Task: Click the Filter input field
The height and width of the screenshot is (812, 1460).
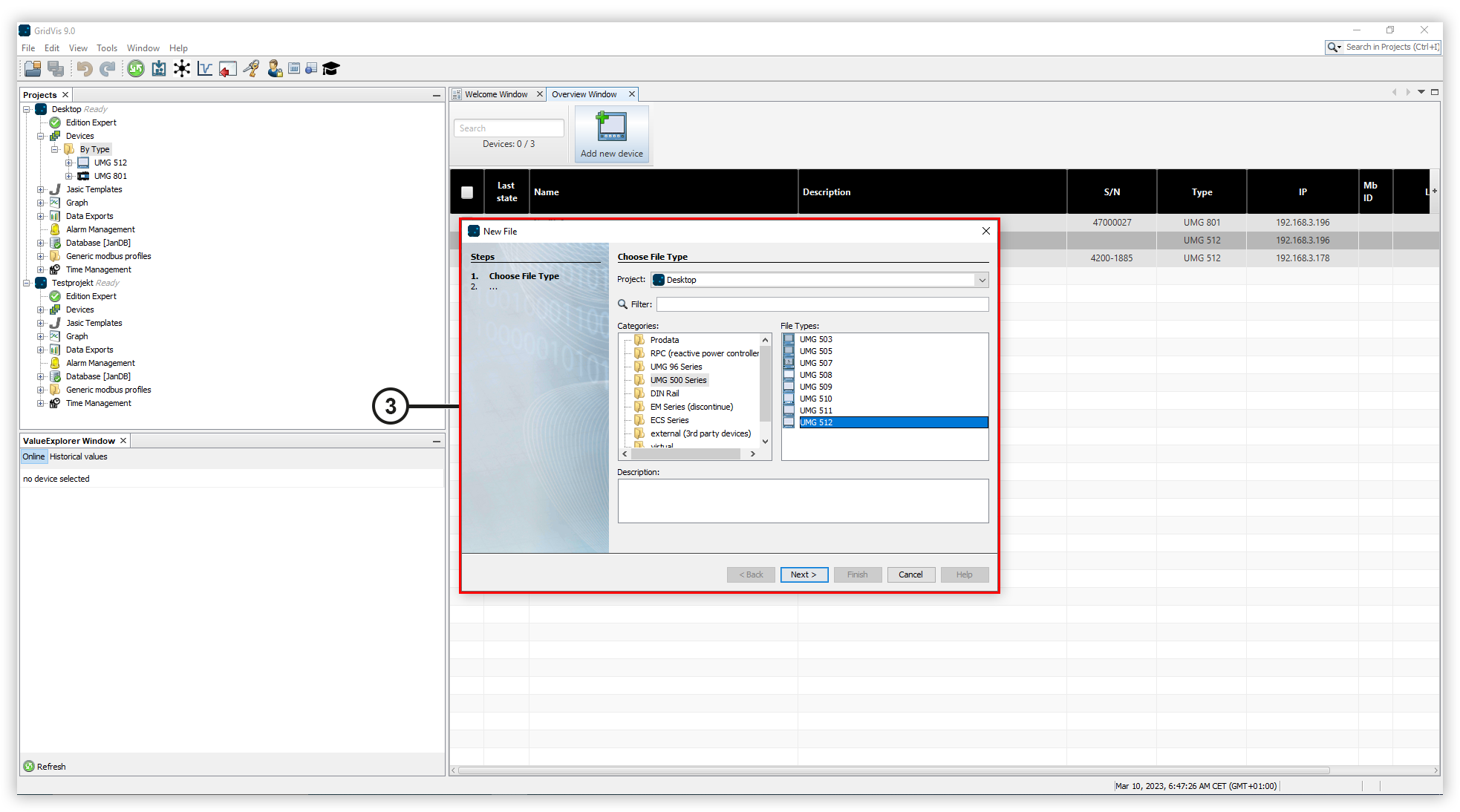Action: tap(822, 304)
